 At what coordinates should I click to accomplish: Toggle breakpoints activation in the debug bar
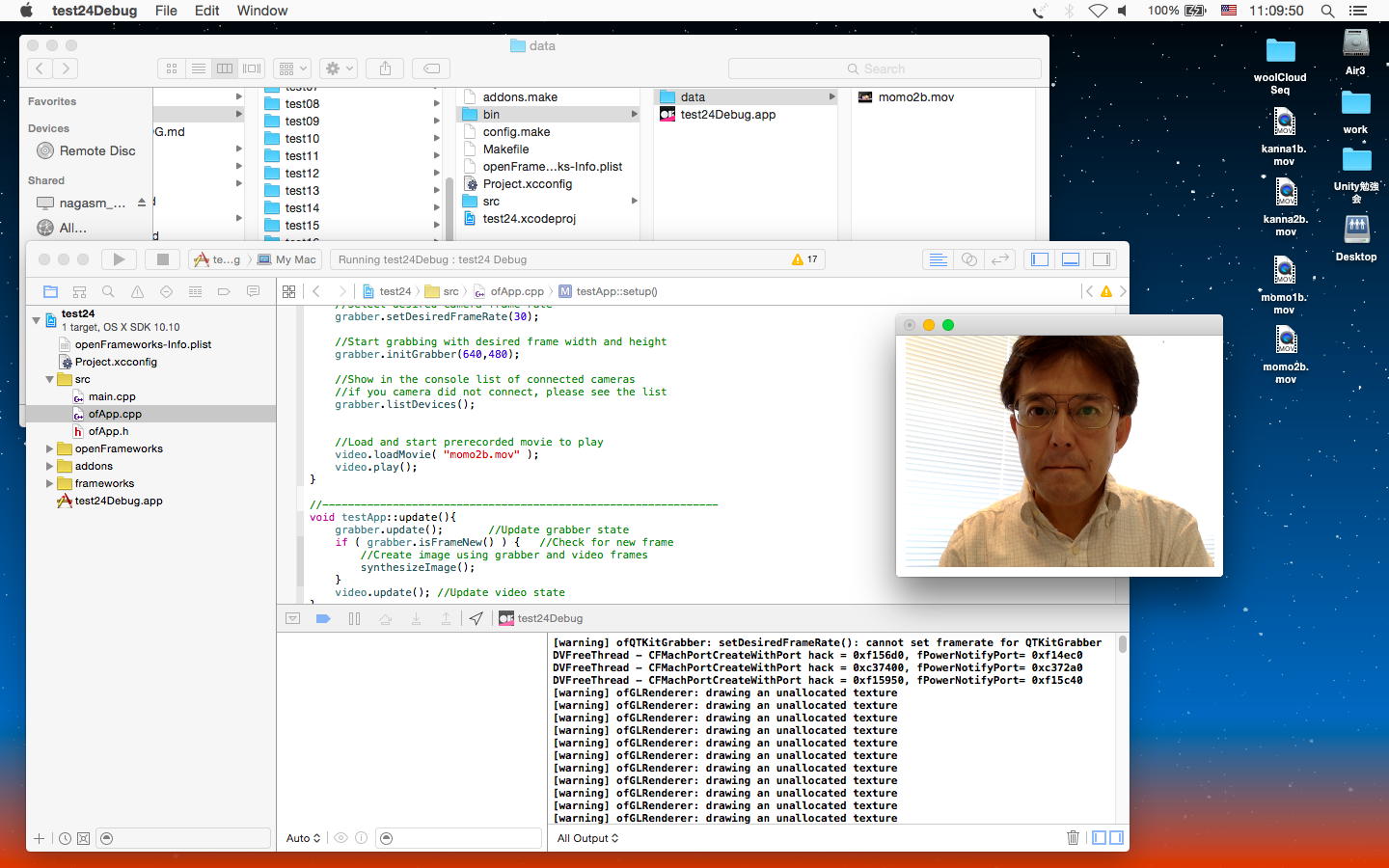point(323,619)
